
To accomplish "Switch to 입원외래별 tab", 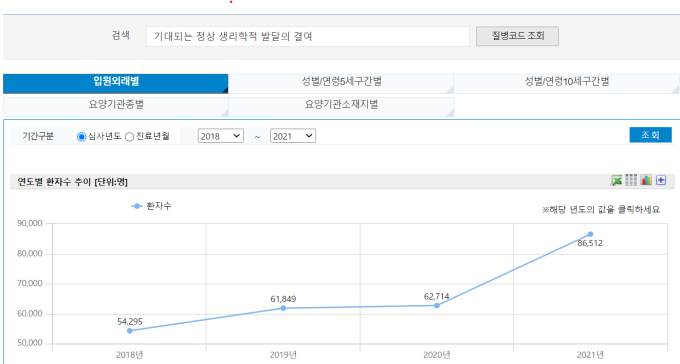I will click(115, 83).
